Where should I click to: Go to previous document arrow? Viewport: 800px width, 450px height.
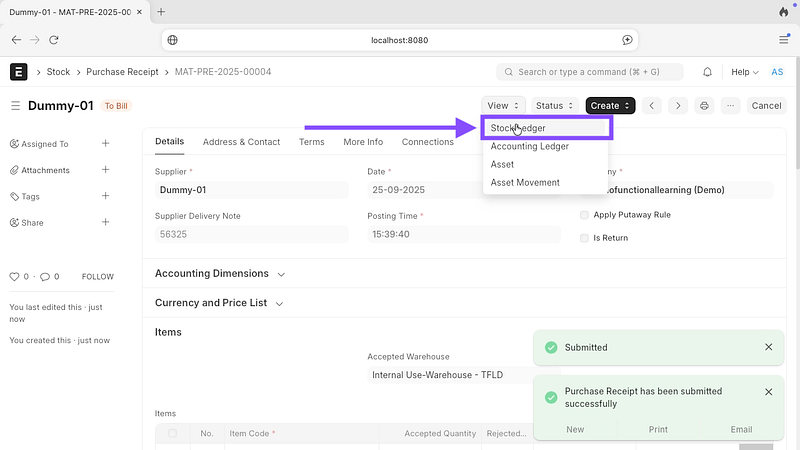653,106
